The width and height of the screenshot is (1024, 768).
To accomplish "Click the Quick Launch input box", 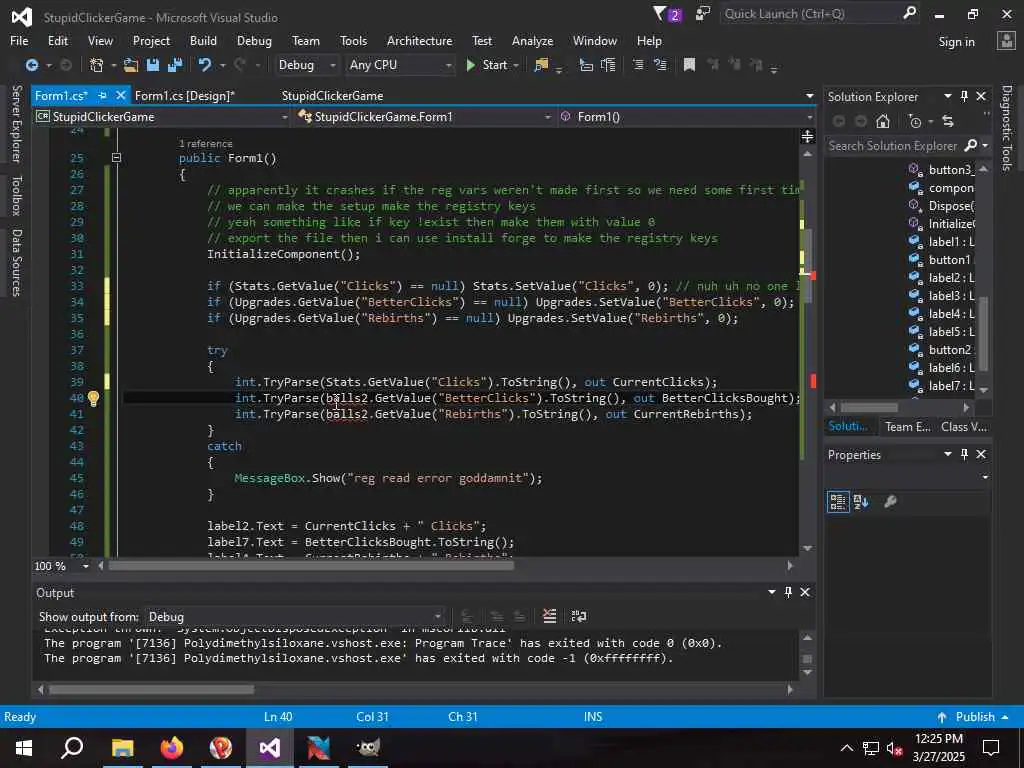I will point(810,14).
